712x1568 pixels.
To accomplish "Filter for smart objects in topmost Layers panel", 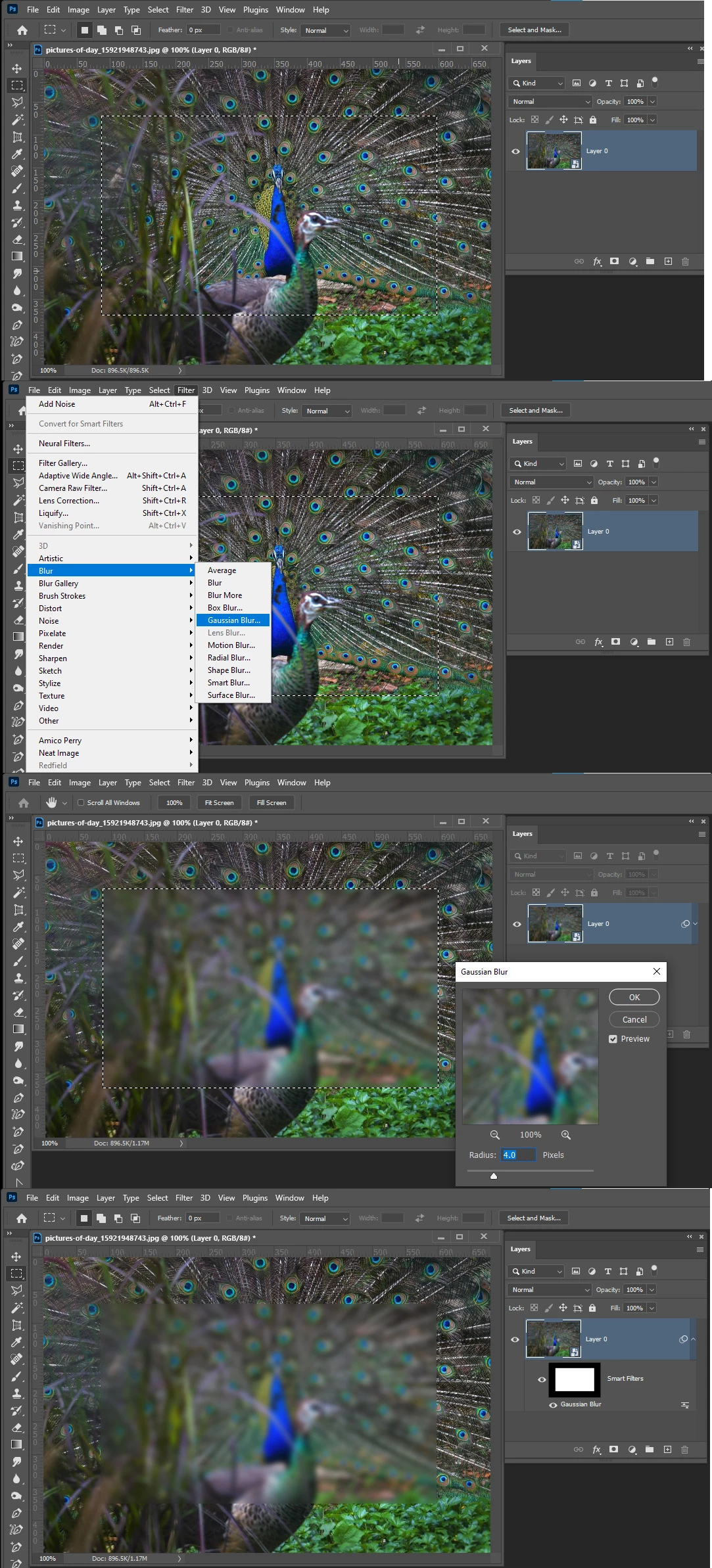I will tap(640, 83).
